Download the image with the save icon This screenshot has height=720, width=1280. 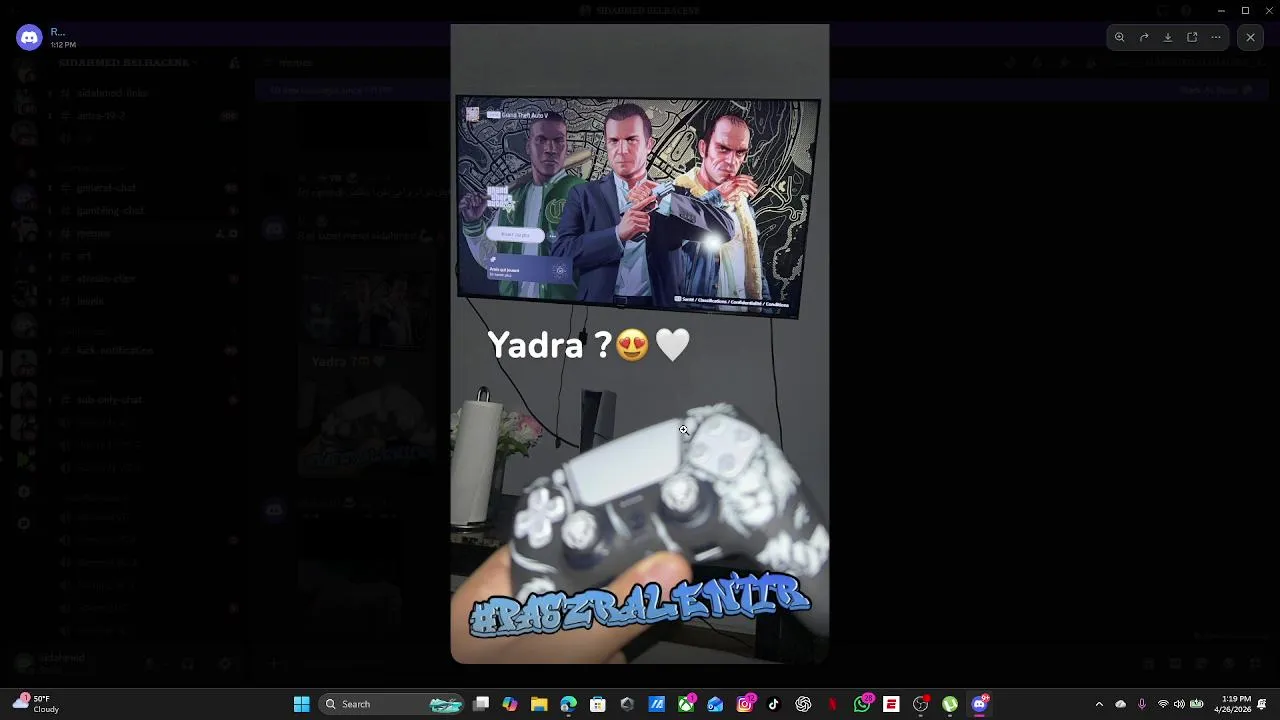coord(1168,37)
